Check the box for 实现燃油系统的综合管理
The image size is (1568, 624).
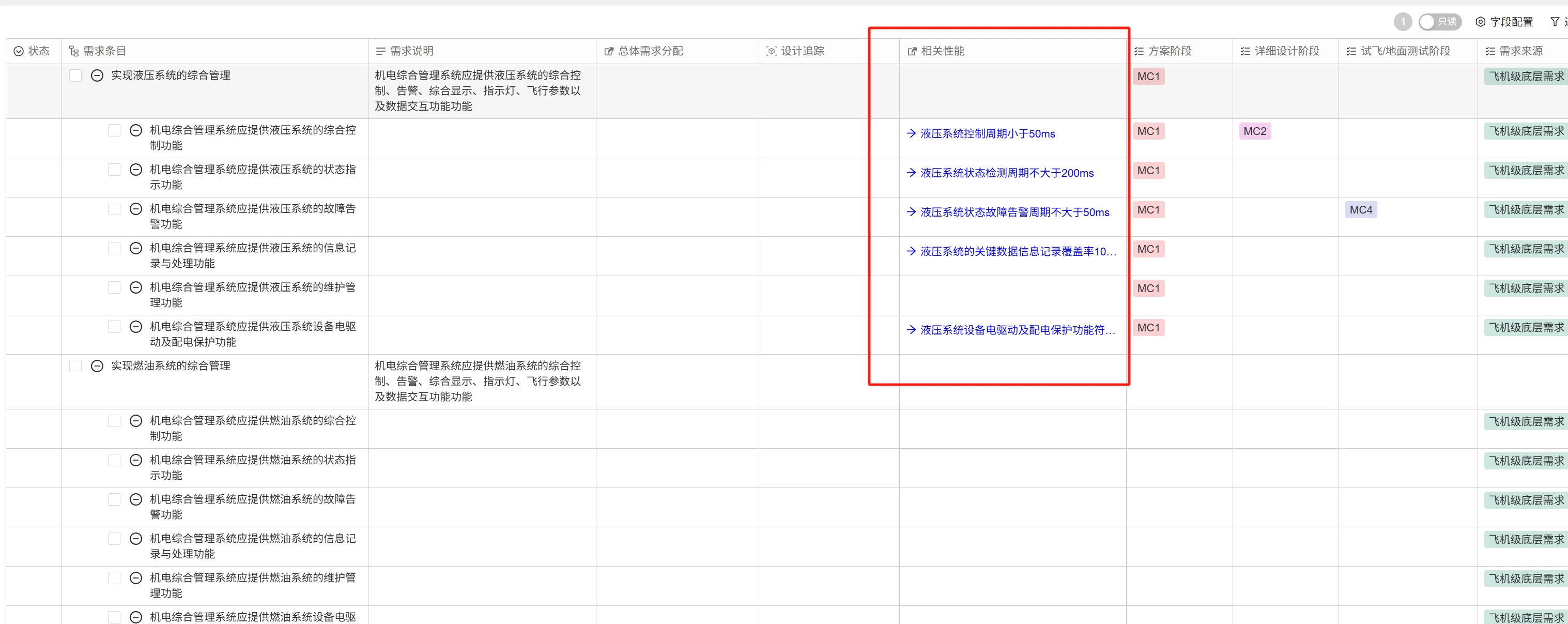[75, 366]
